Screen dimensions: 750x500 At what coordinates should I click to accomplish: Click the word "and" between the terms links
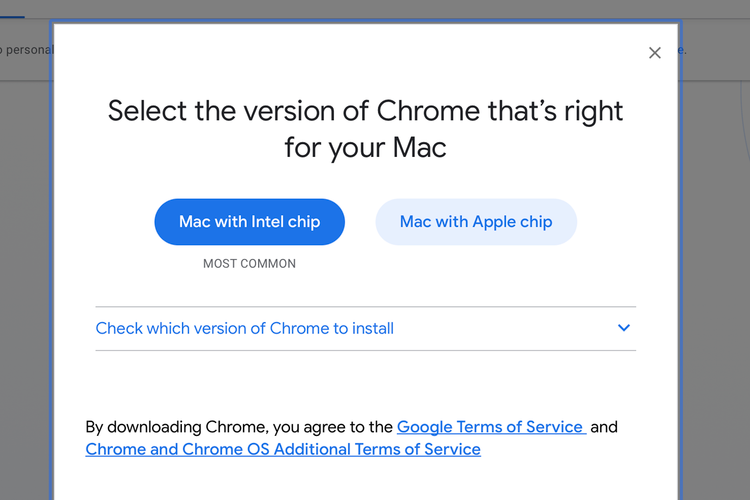pos(604,427)
